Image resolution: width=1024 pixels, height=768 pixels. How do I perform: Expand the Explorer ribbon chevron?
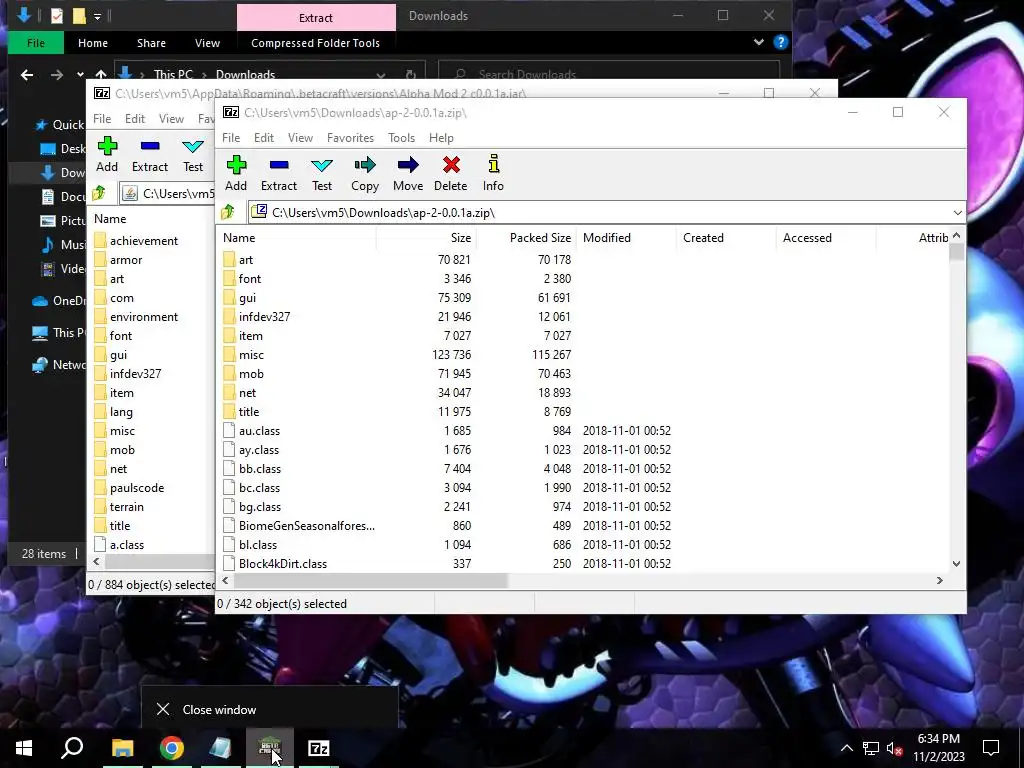[x=759, y=42]
